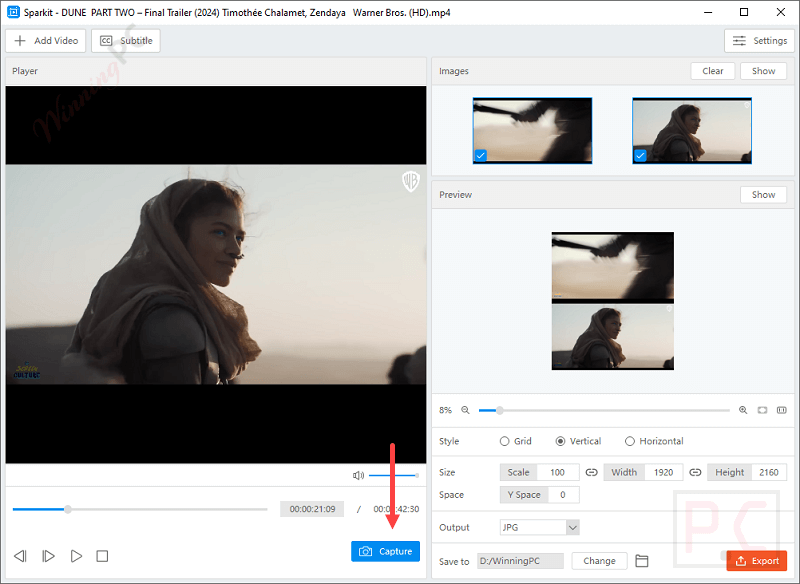Click the video seek slider handle
800x584 pixels.
pos(68,509)
